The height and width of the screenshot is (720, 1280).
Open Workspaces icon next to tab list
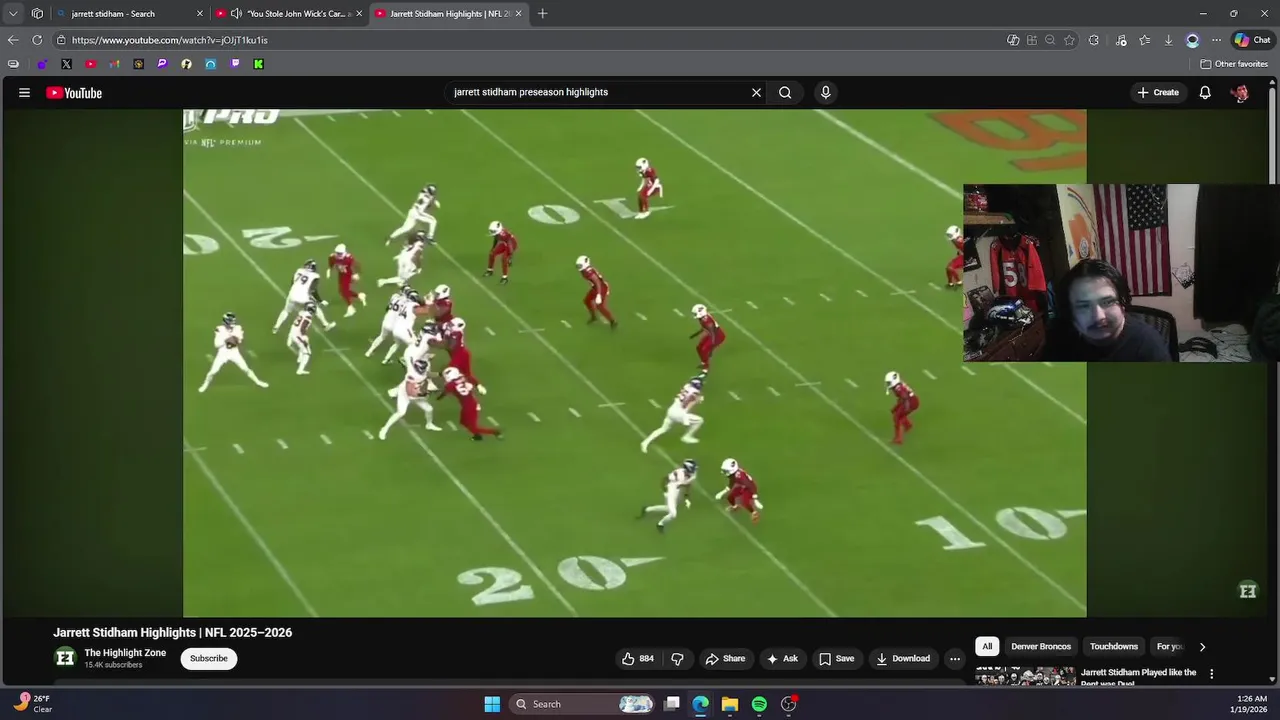(37, 13)
